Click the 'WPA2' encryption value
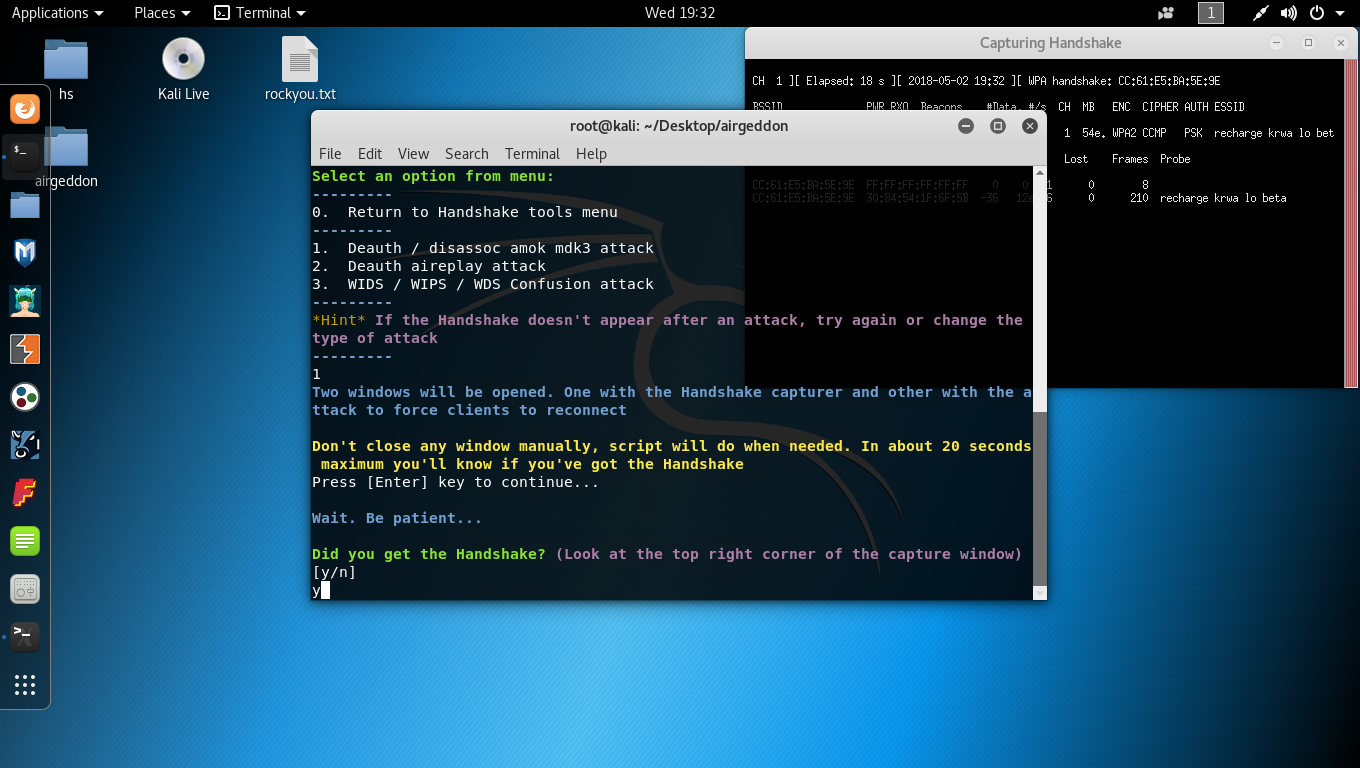Screen dimensions: 1360x768 1124,133
